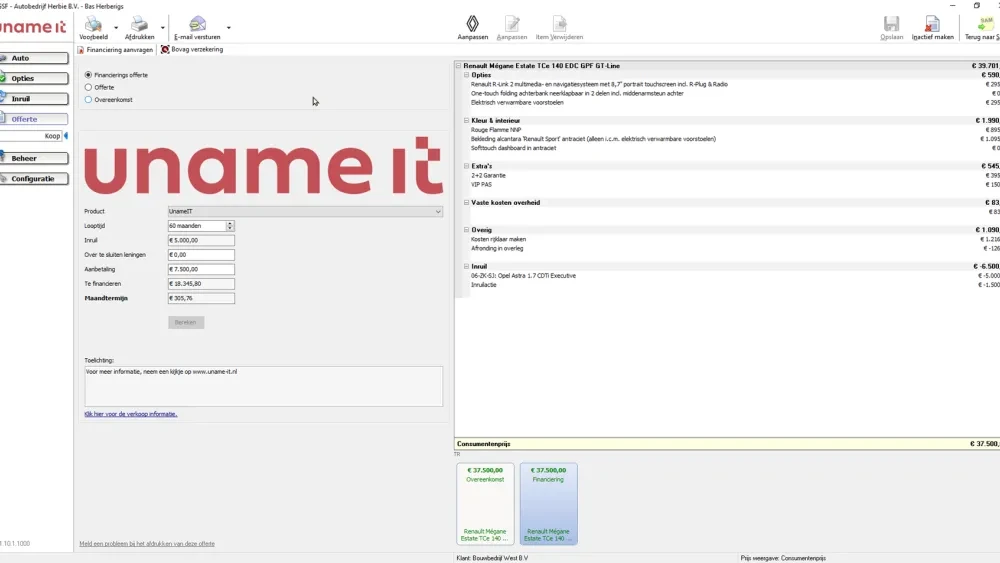The width and height of the screenshot is (1000, 563).
Task: Click the E-mail versturen envelope icon
Action: tap(198, 24)
